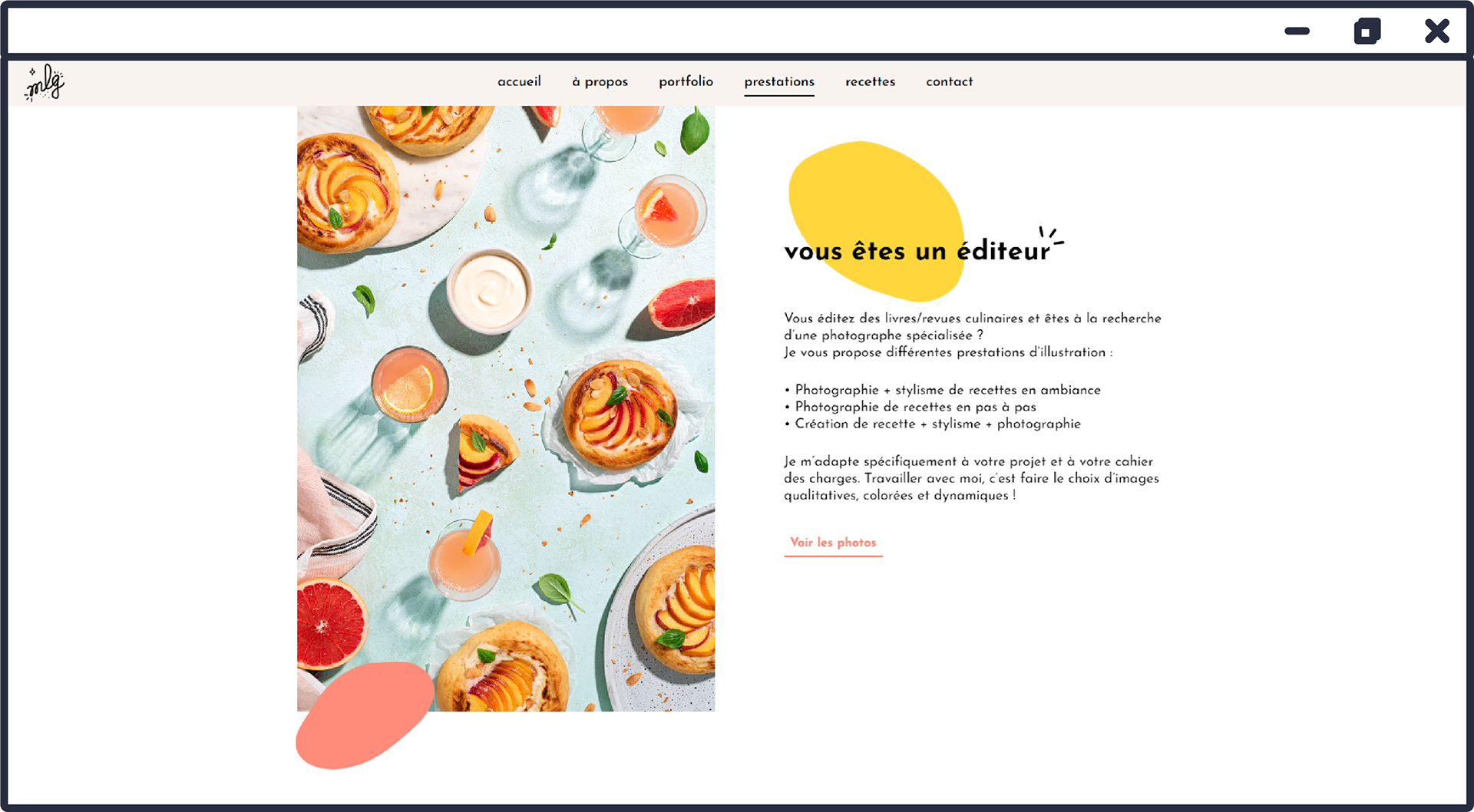This screenshot has height=812, width=1474.
Task: Click the paragraph starting "Je m'adapte spécifiquement"
Action: (971, 478)
